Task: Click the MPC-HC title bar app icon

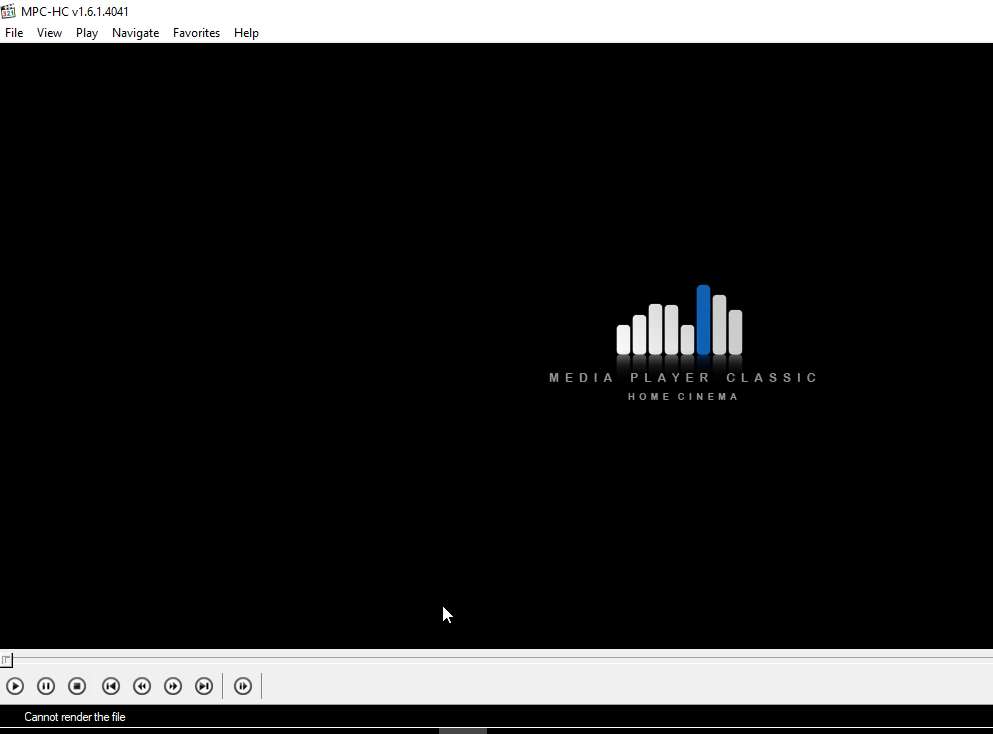Action: click(8, 11)
